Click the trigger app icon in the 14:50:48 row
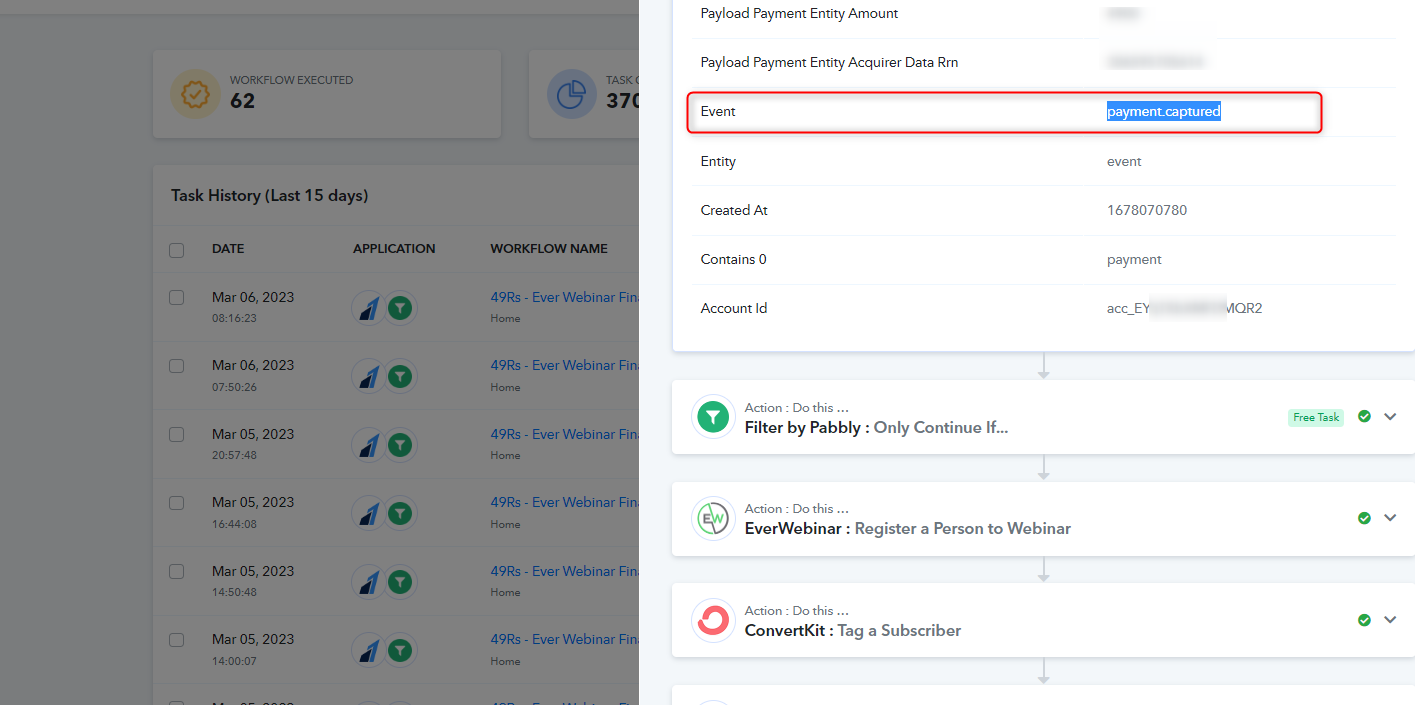 369,582
